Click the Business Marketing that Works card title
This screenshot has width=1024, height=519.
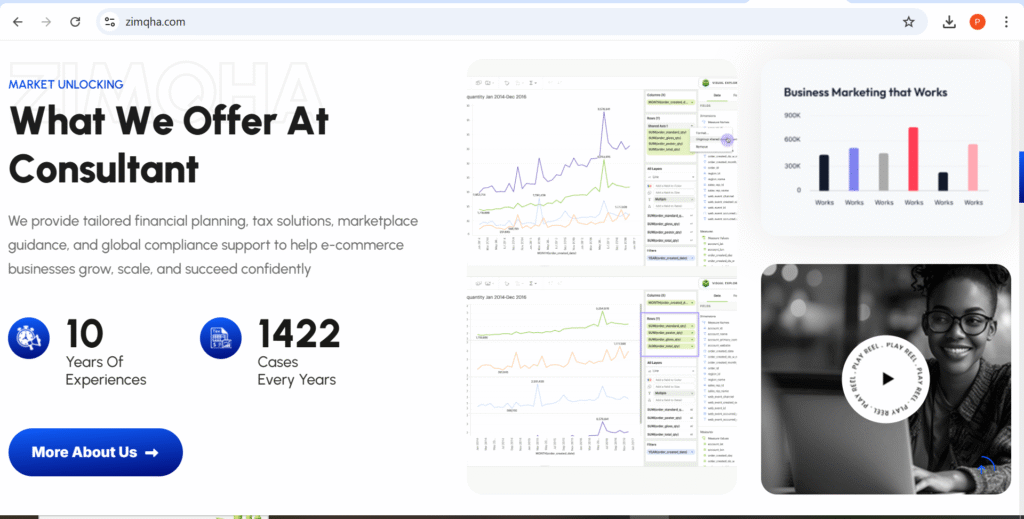click(865, 92)
